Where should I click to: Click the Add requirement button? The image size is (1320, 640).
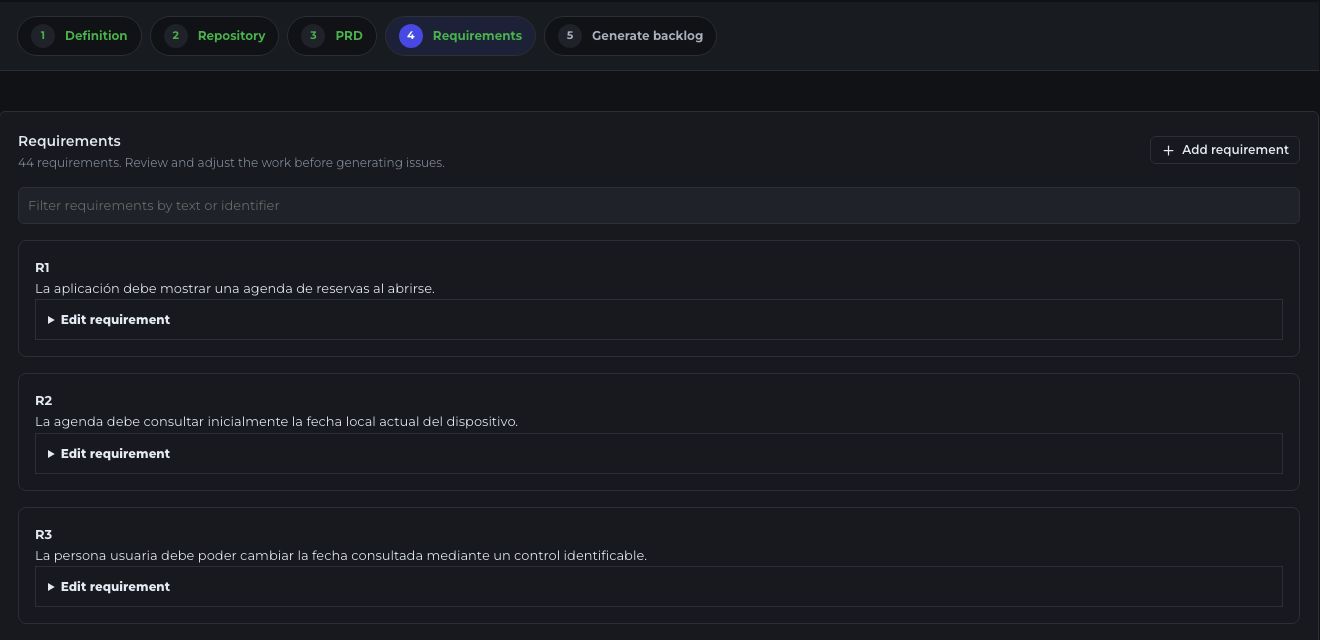(x=1224, y=150)
